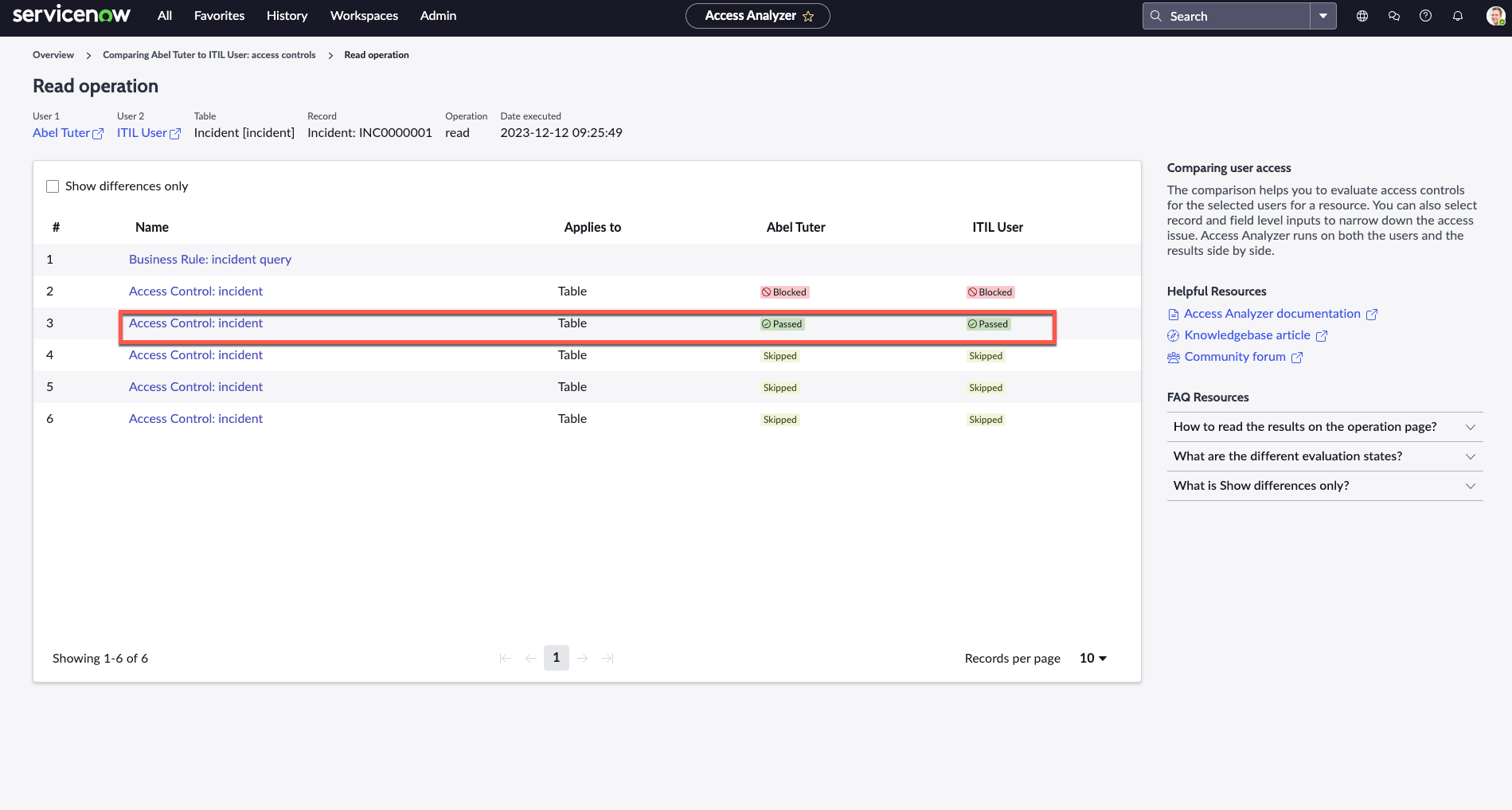The height and width of the screenshot is (810, 1512).
Task: Open the notifications bell
Action: click(1458, 16)
